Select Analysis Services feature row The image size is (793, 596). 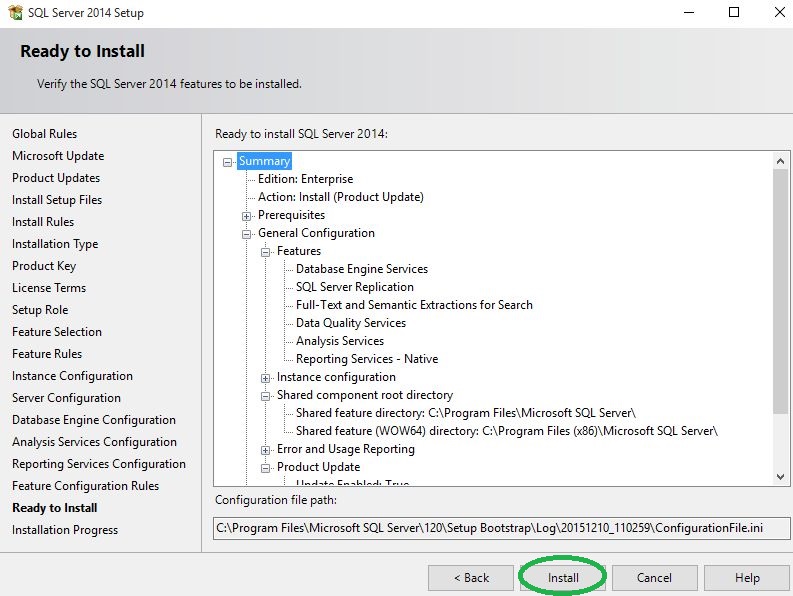339,341
